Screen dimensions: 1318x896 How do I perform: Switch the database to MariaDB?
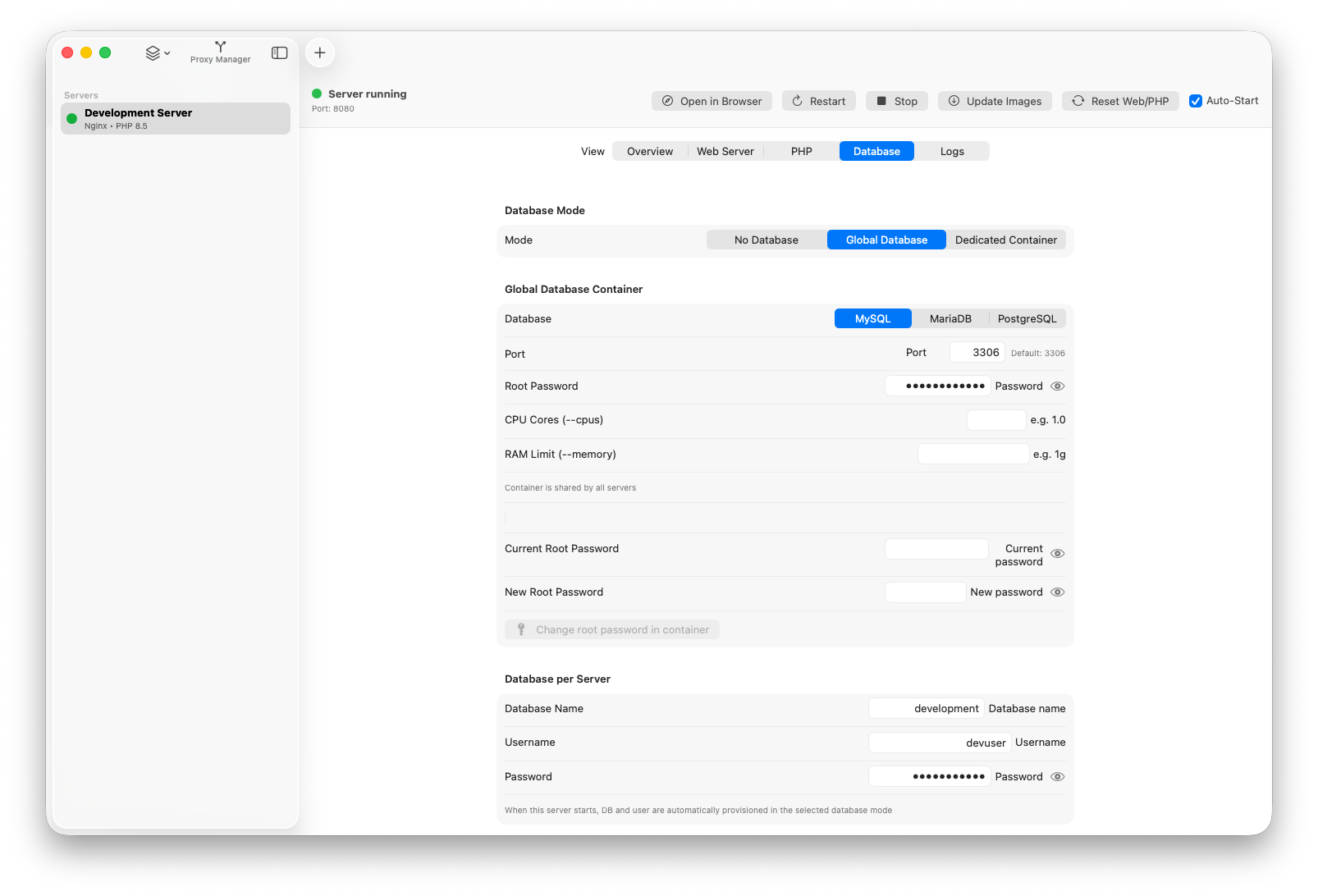tap(950, 318)
